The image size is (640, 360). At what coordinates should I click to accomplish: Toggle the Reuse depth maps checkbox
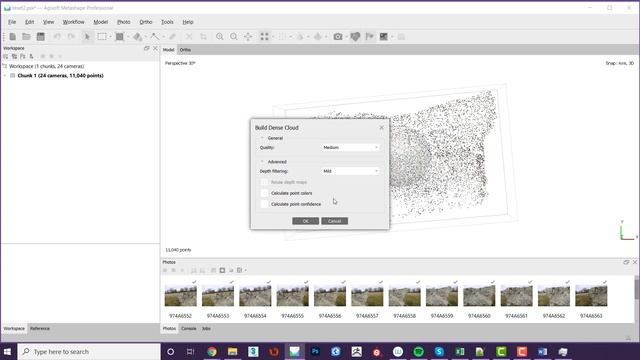point(264,182)
